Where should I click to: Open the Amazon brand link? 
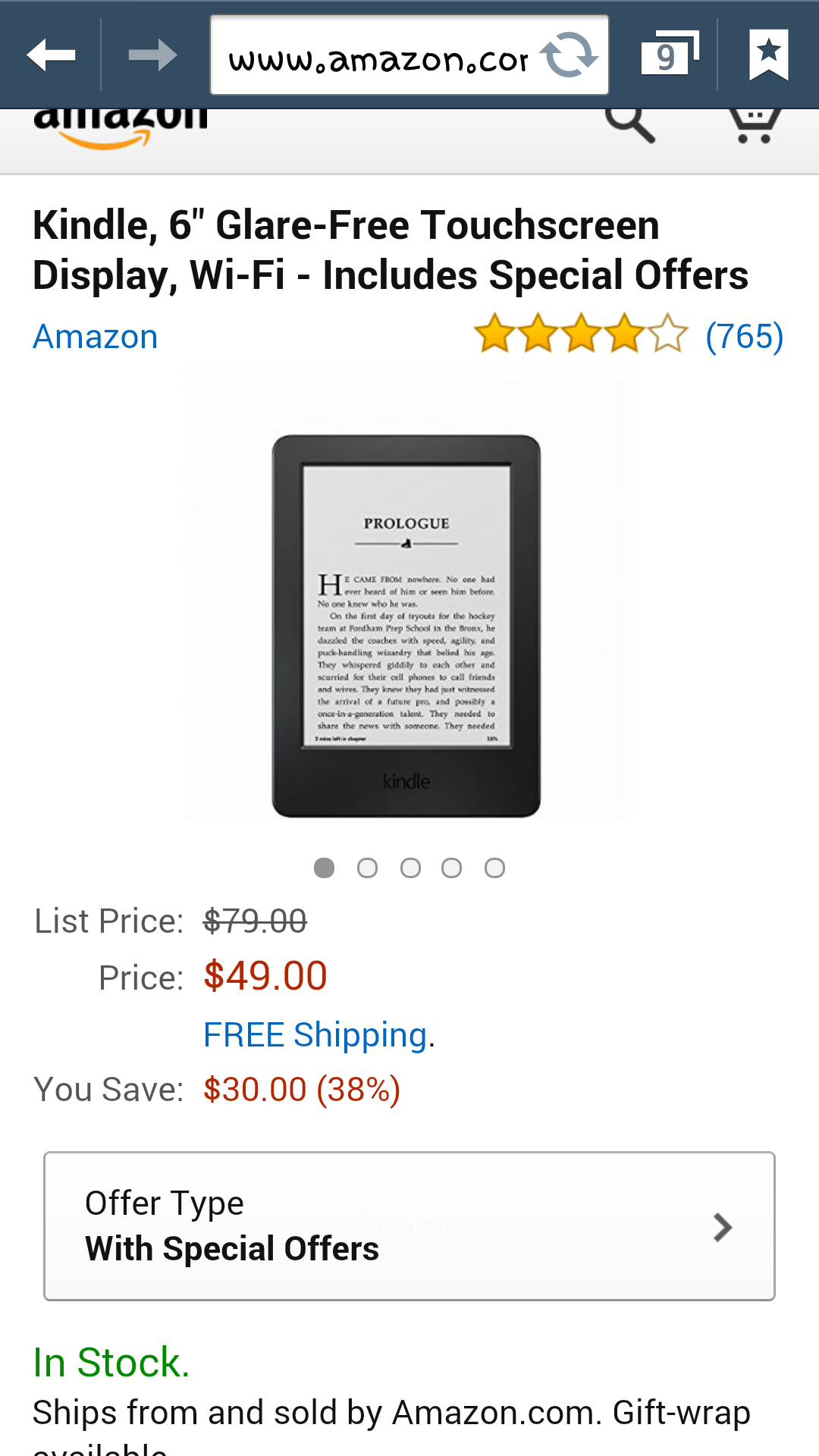click(x=96, y=337)
